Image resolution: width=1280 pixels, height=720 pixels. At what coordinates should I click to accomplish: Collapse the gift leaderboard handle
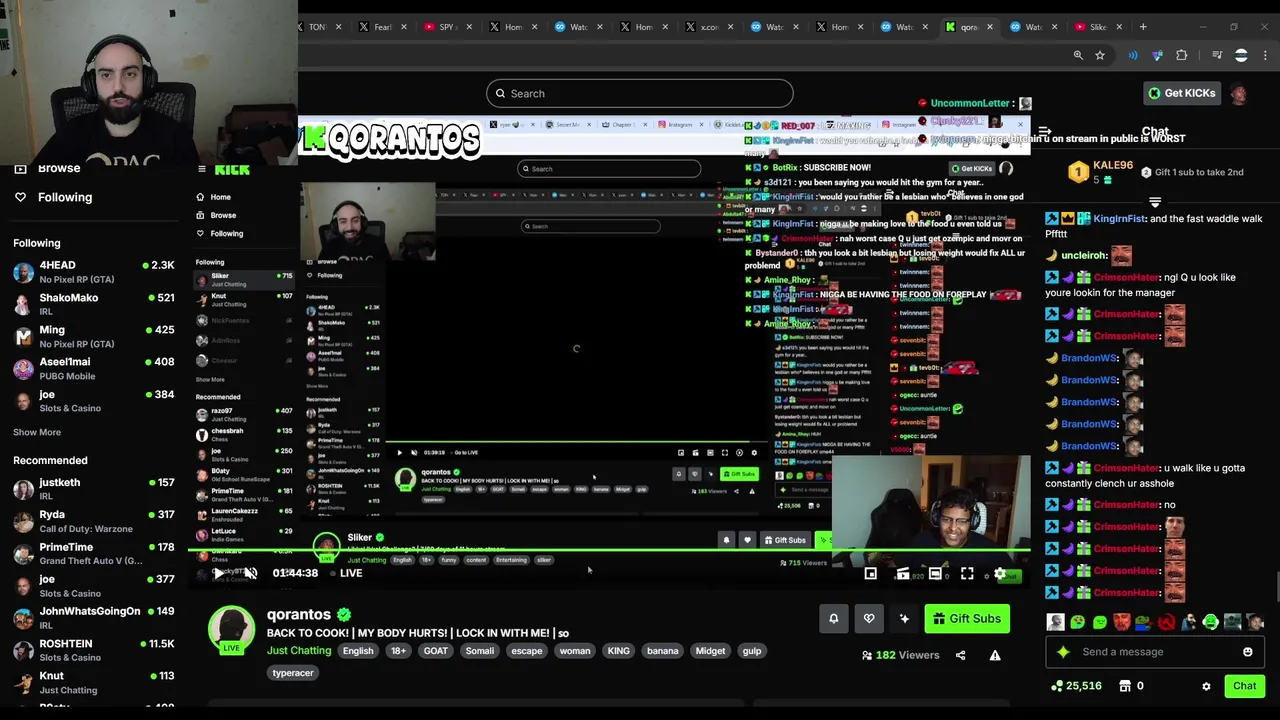1155,202
